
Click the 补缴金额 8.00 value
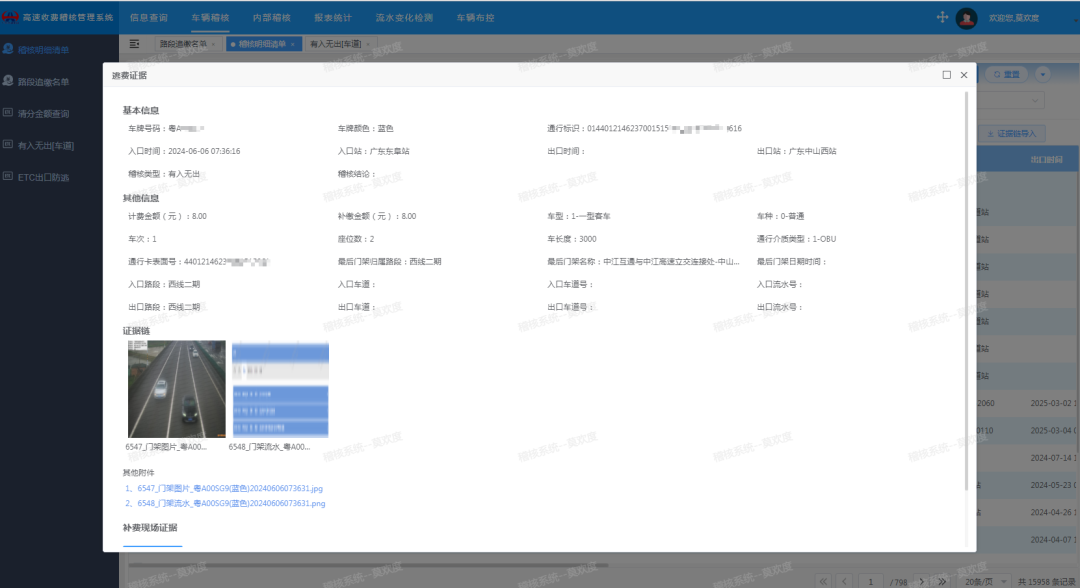coord(408,216)
